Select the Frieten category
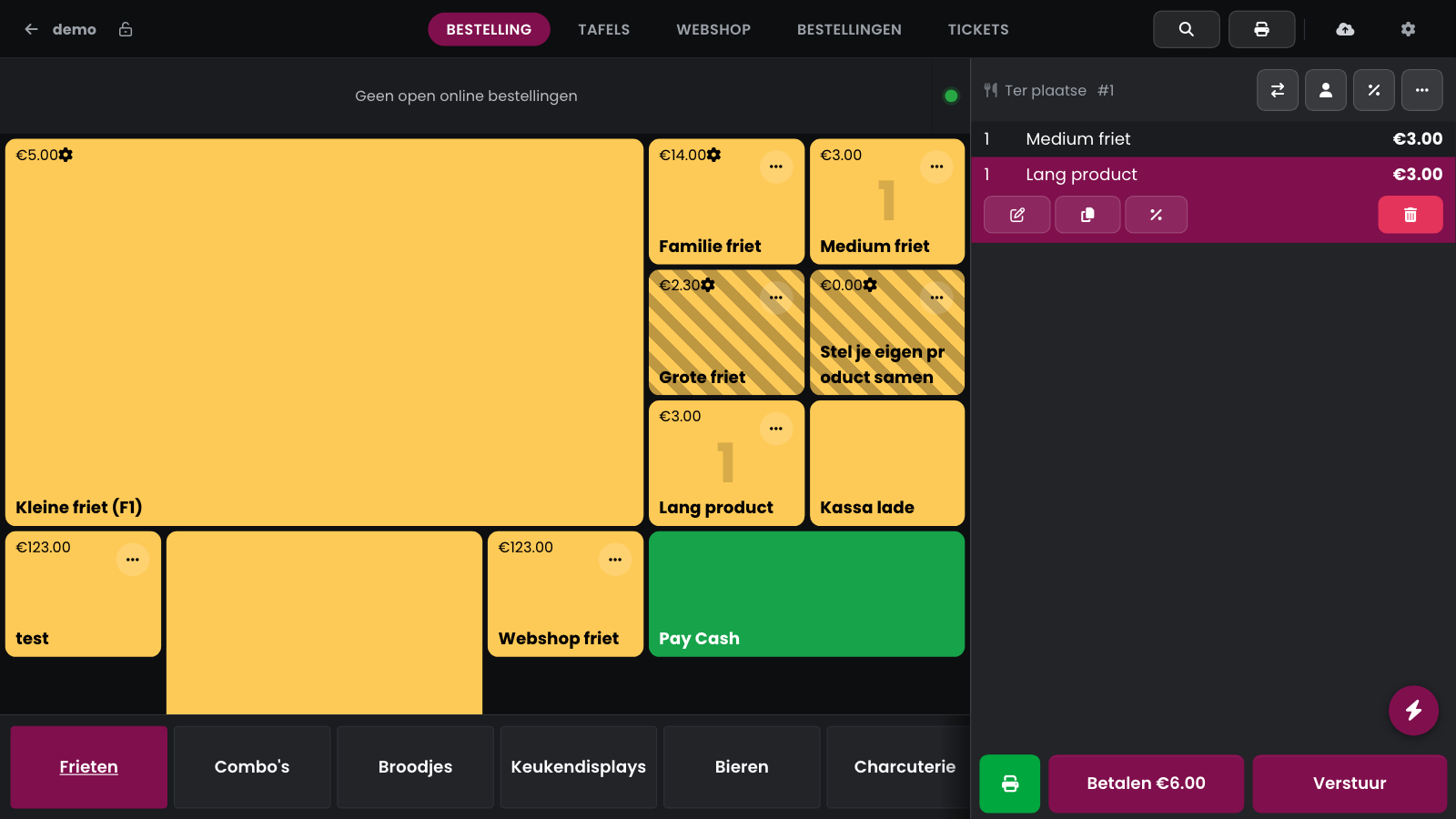Viewport: 1456px width, 819px height. [88, 767]
